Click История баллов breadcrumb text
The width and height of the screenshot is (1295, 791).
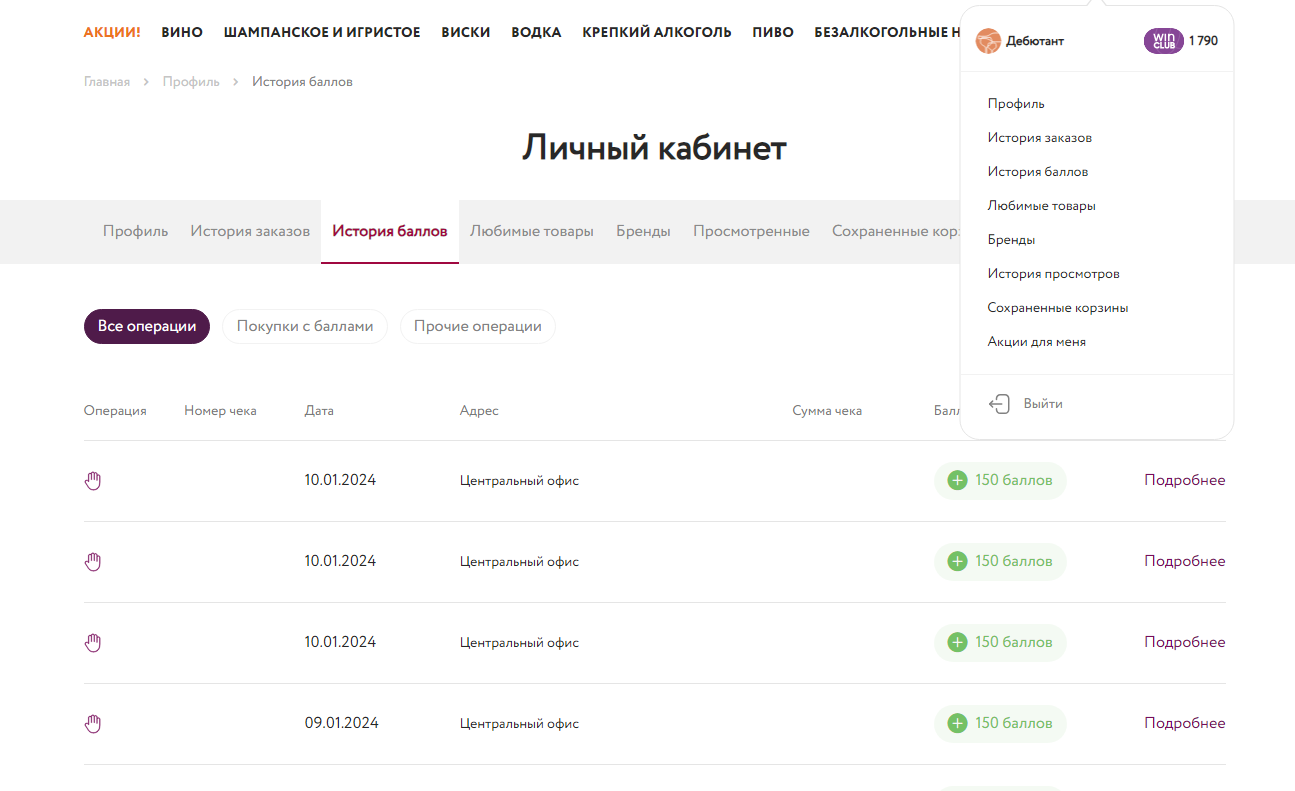(302, 82)
